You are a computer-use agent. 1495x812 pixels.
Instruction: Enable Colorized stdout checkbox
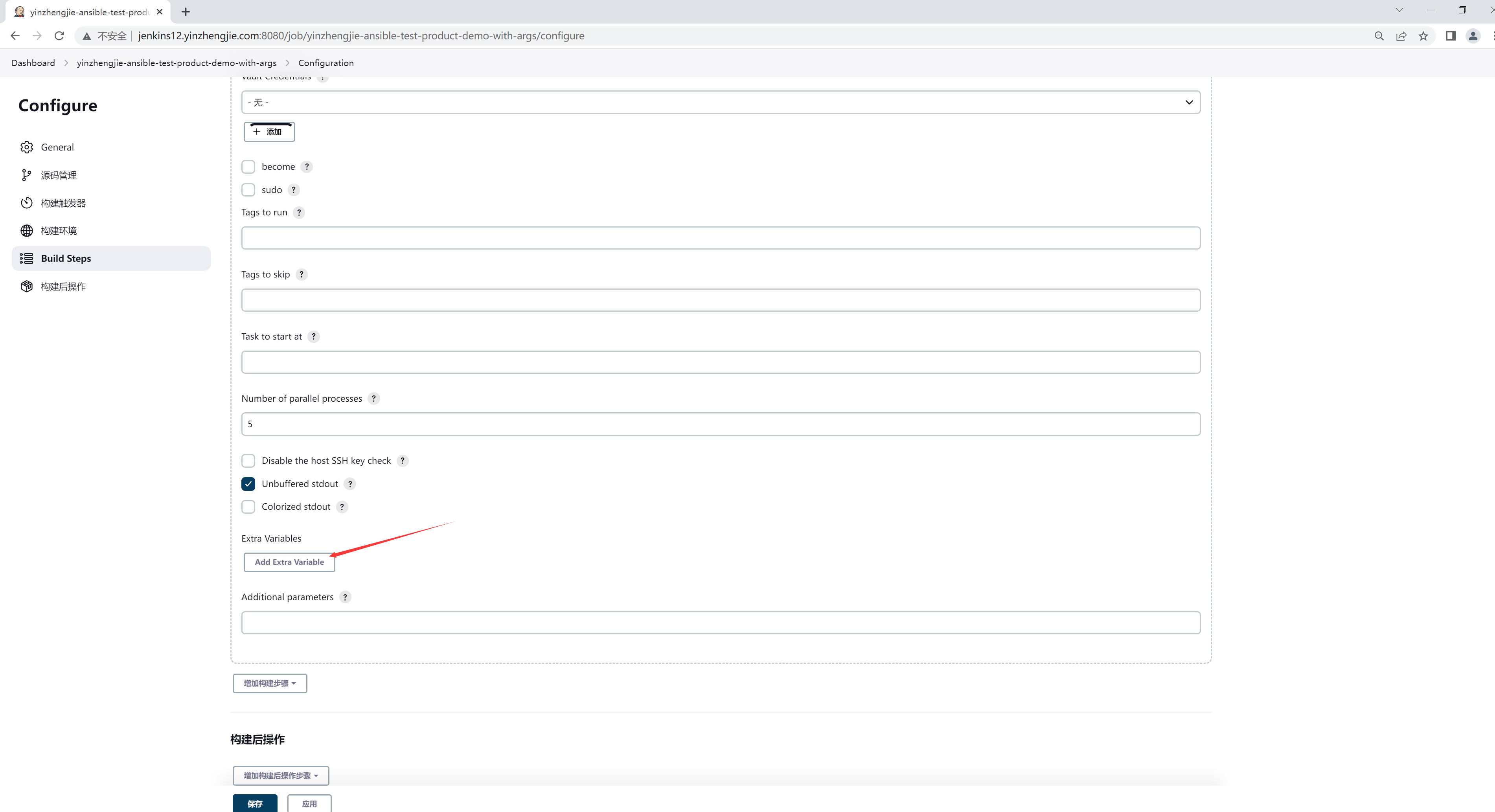(248, 507)
